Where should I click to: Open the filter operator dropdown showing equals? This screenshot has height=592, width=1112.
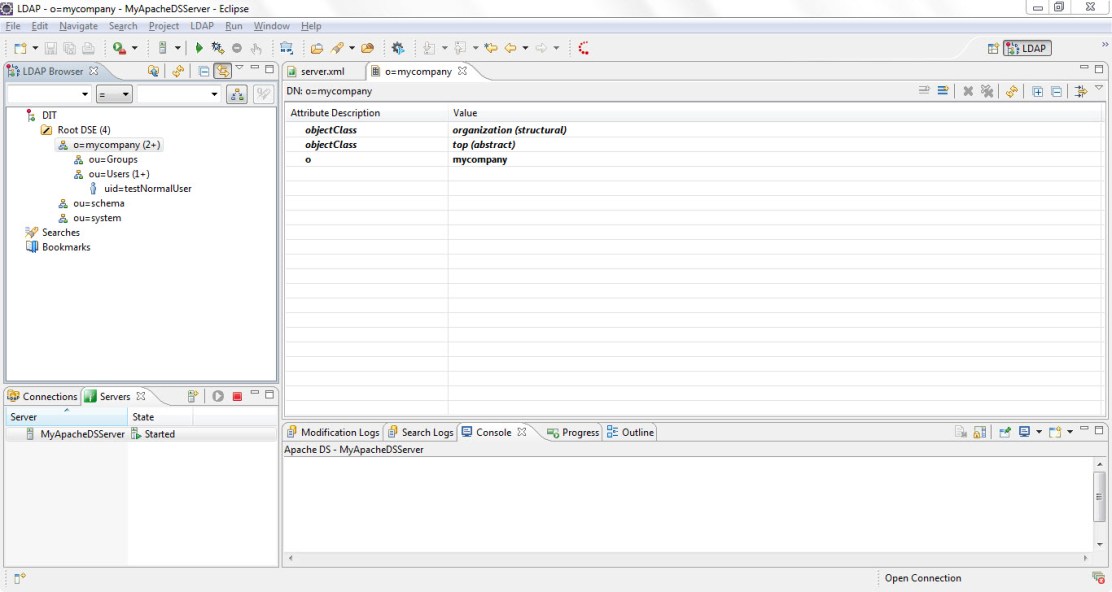pyautogui.click(x=114, y=94)
